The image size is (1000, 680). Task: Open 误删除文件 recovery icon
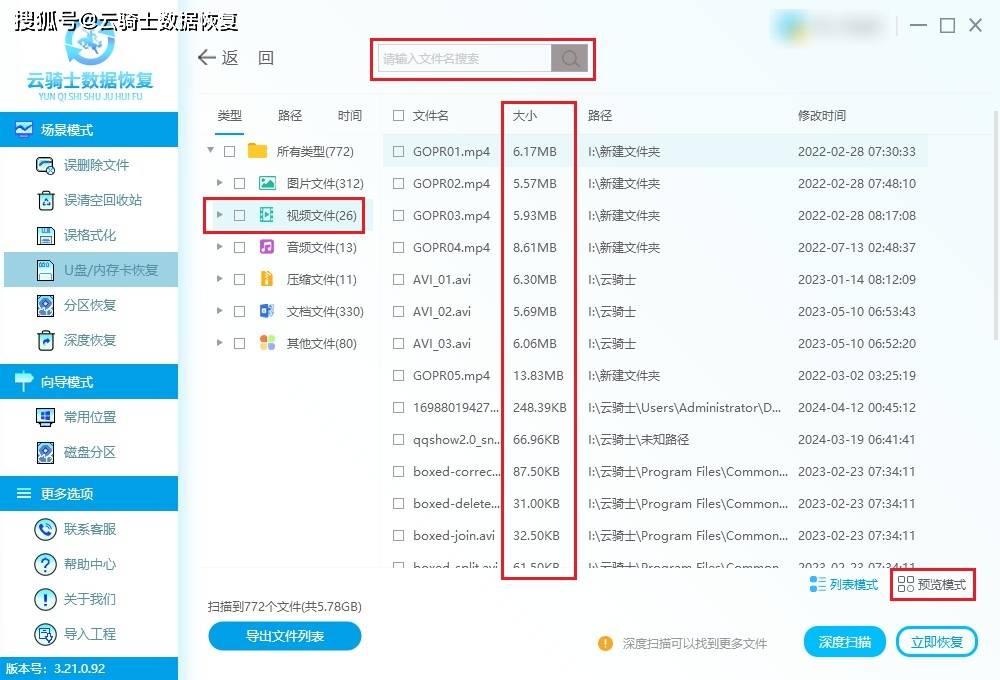(x=45, y=165)
